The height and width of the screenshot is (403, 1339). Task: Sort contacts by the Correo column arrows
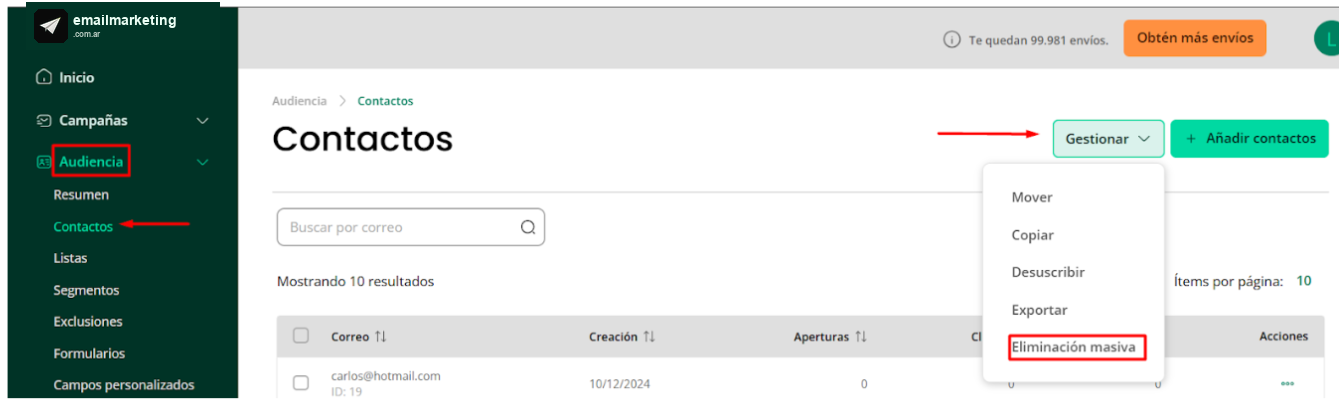380,337
